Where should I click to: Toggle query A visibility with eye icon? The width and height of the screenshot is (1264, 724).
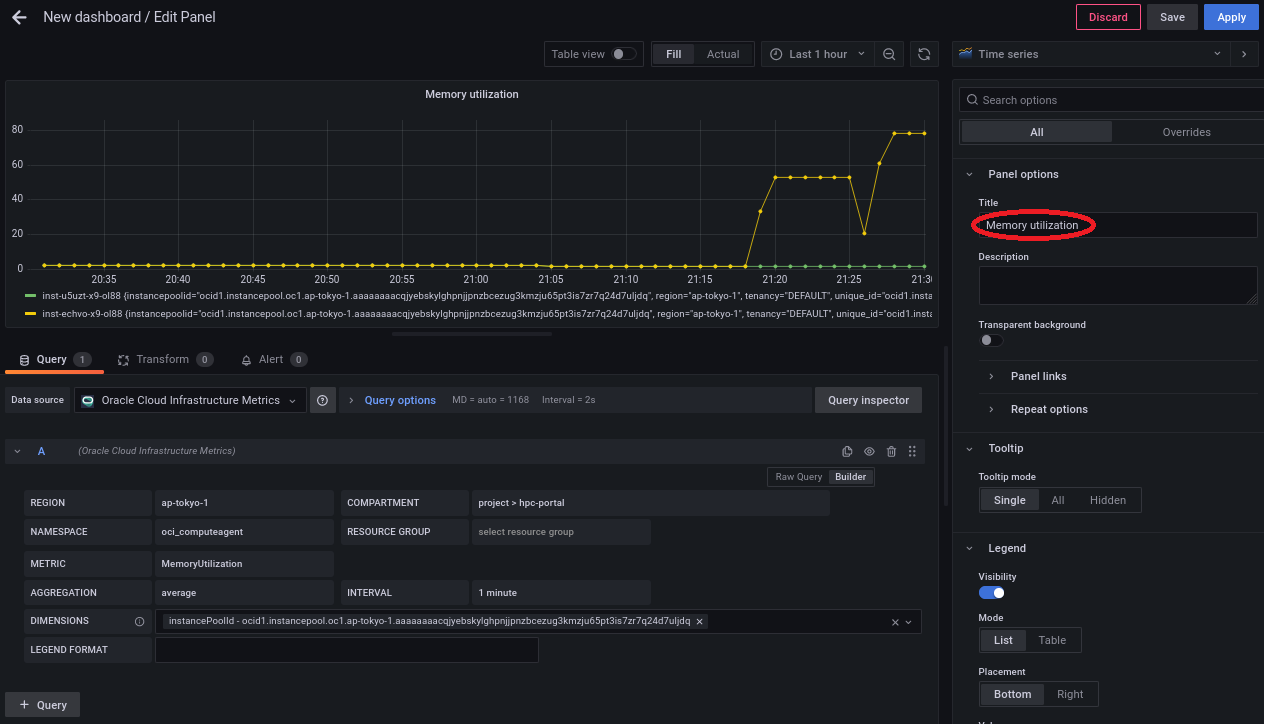(869, 452)
